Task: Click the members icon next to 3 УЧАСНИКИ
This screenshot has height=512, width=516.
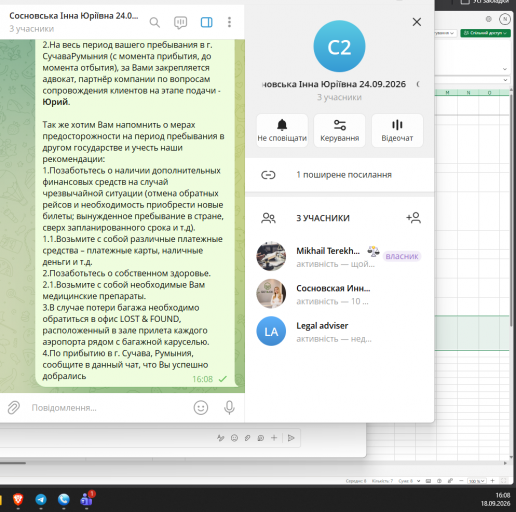Action: coord(268,218)
